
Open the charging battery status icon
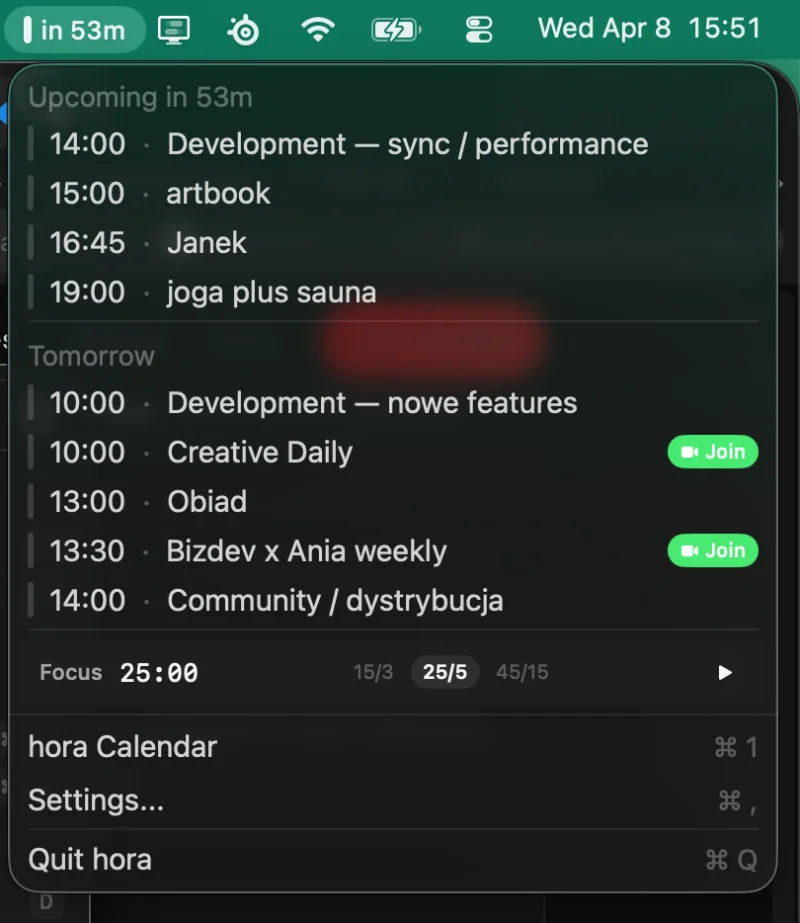(395, 29)
